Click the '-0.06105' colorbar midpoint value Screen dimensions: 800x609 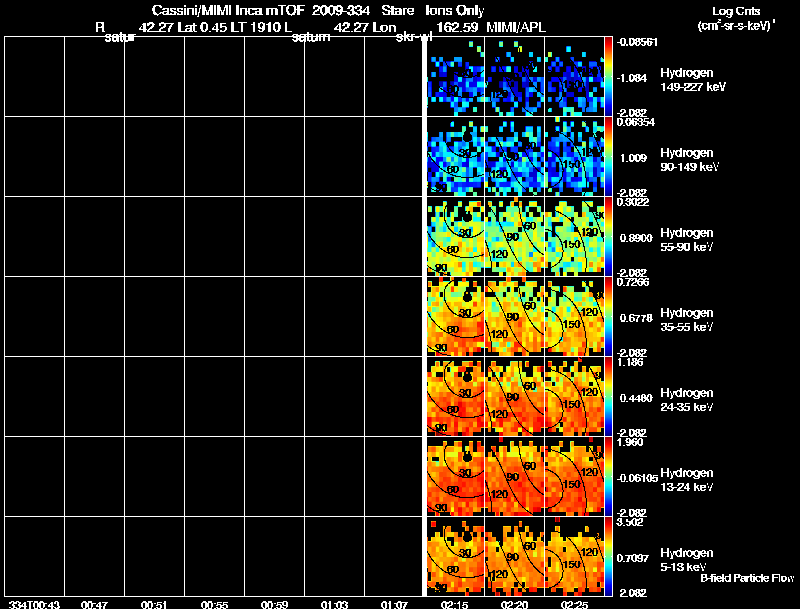(637, 478)
